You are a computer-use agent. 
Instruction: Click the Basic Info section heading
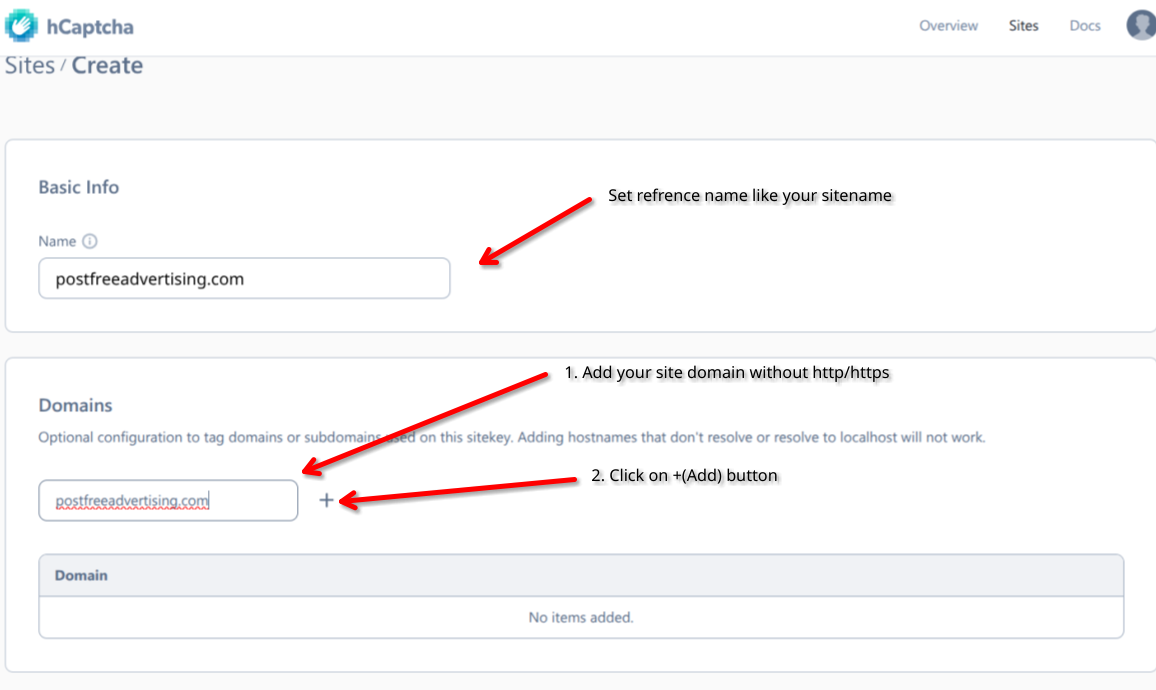[78, 187]
